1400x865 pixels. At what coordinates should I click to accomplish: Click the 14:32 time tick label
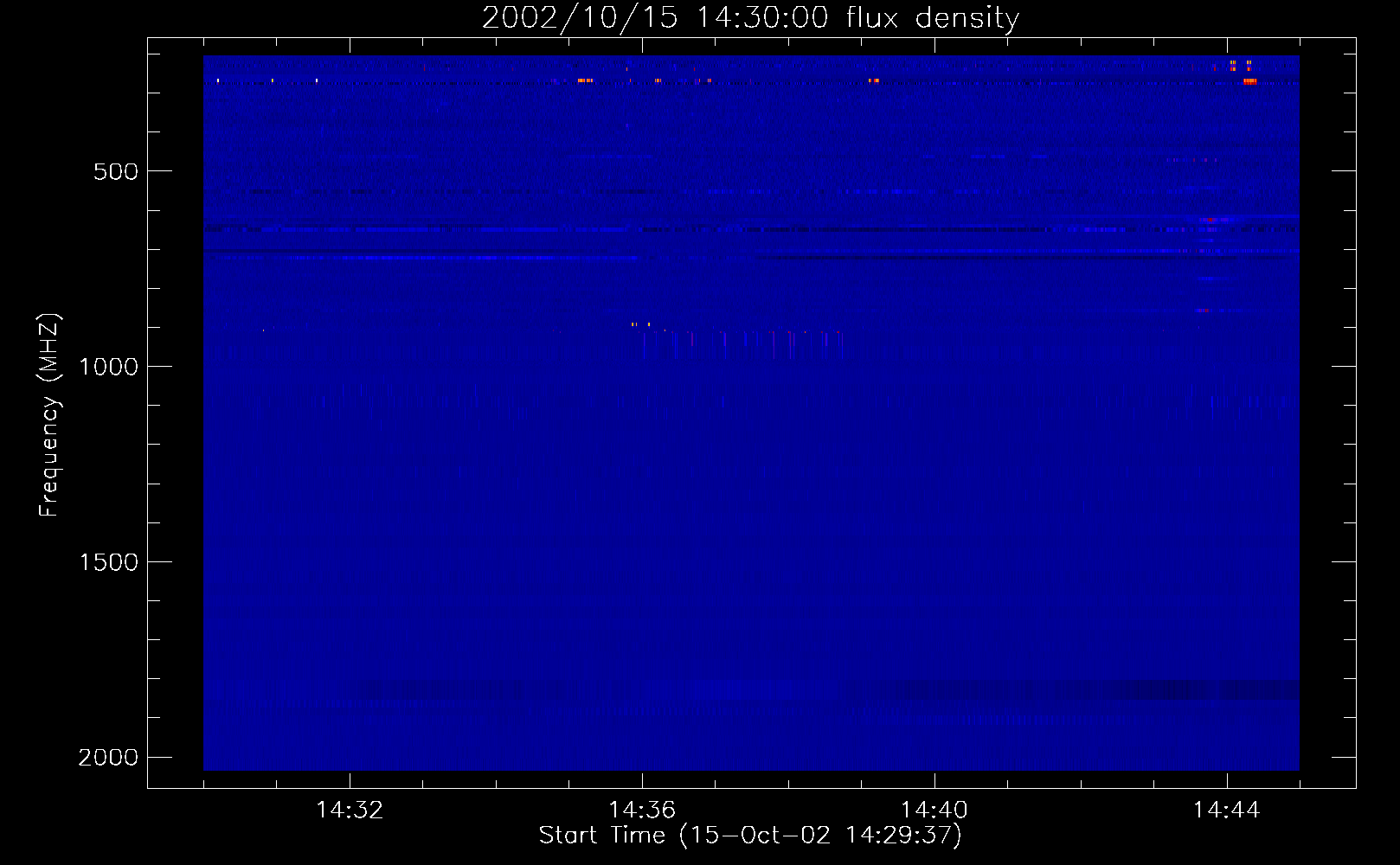tap(350, 810)
